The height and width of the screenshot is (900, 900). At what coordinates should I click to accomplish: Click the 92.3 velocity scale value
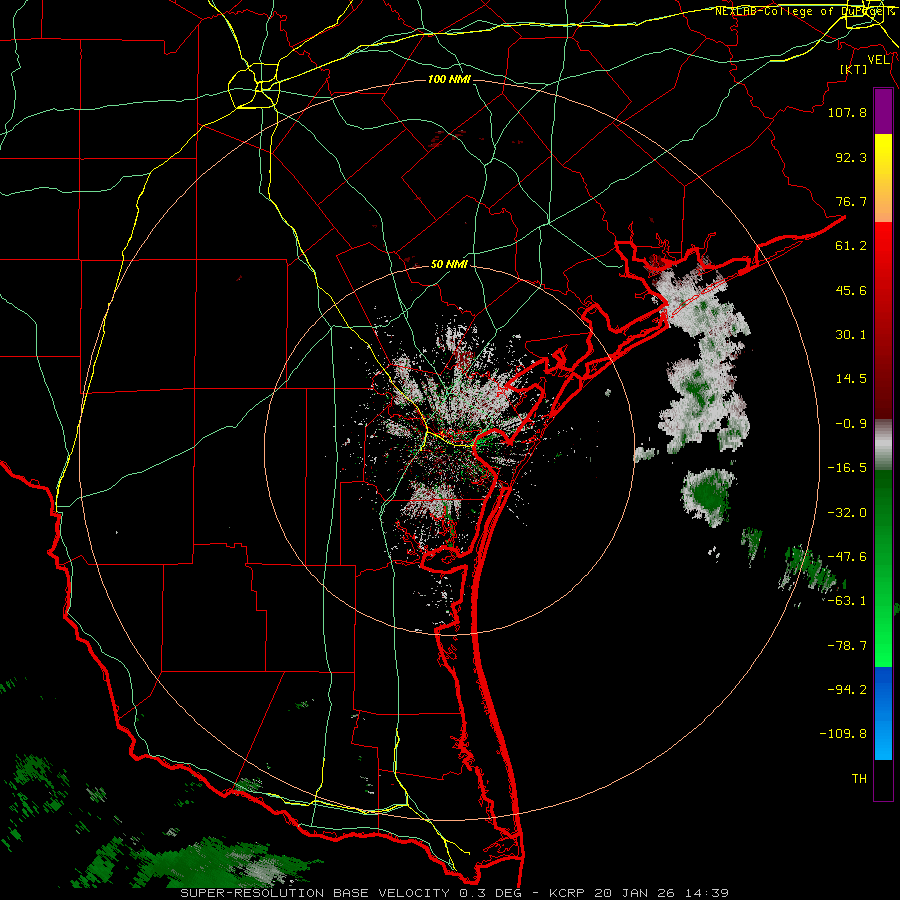tap(851, 157)
